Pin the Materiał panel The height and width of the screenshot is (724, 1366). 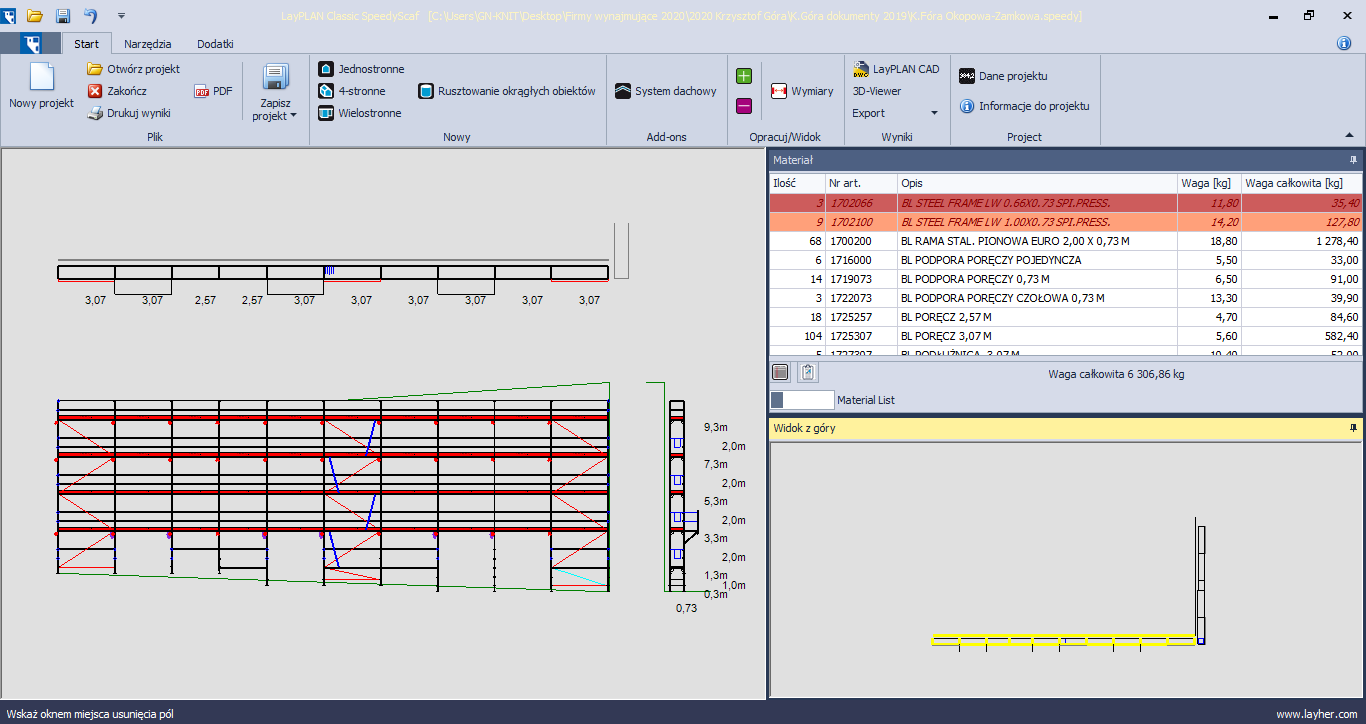(1354, 159)
